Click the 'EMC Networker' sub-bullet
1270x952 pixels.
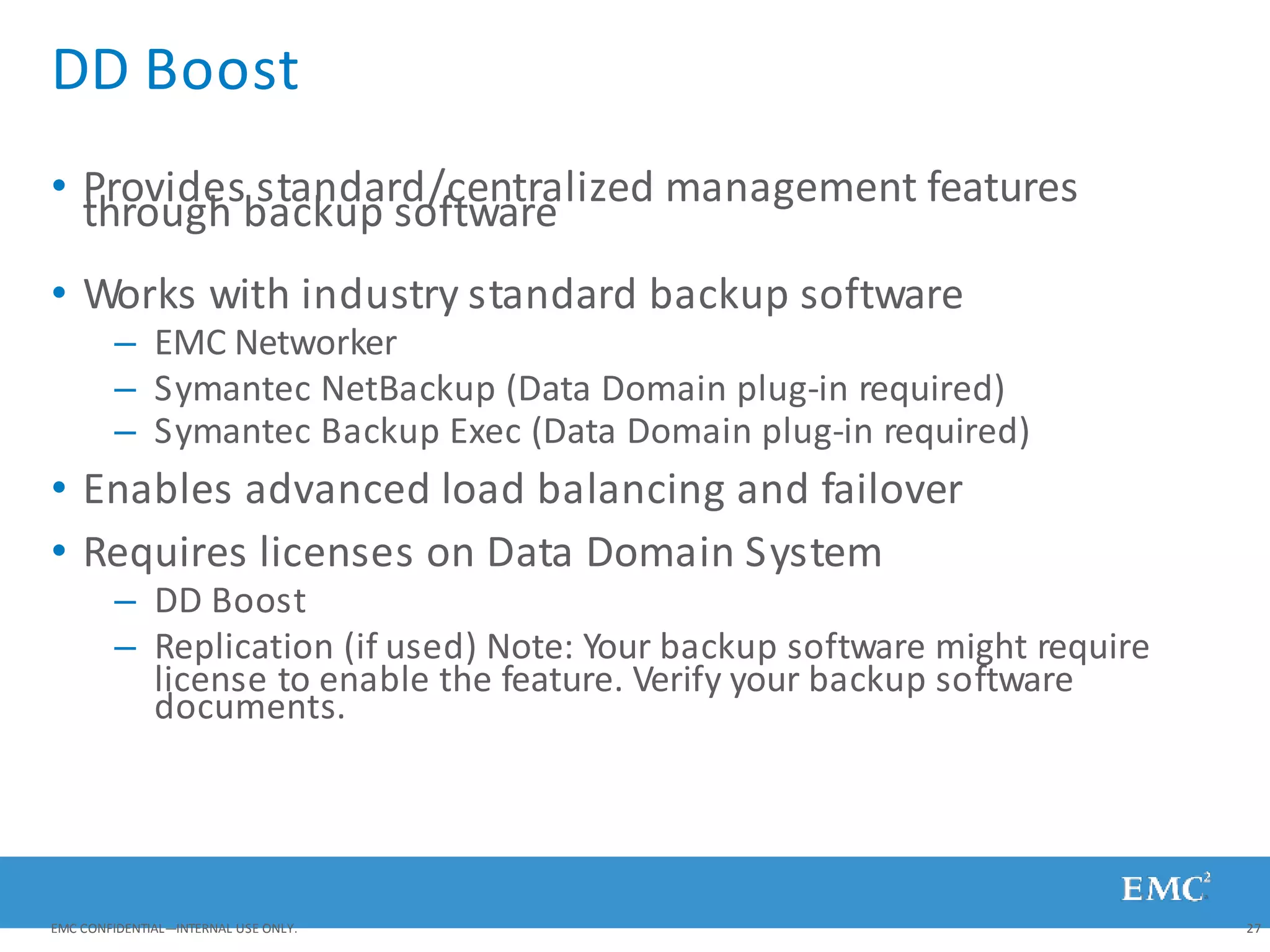pos(275,343)
